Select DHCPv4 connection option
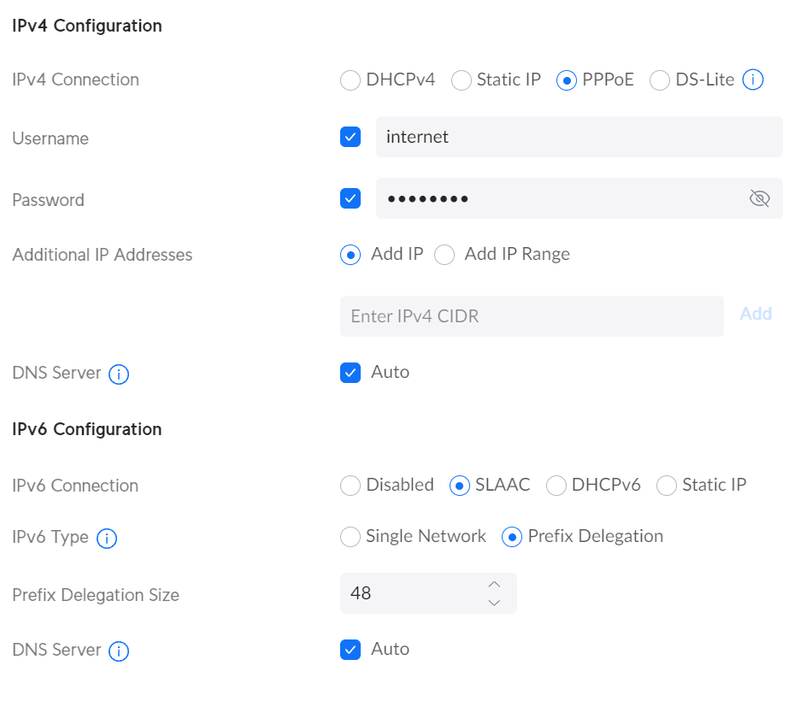 (x=350, y=80)
